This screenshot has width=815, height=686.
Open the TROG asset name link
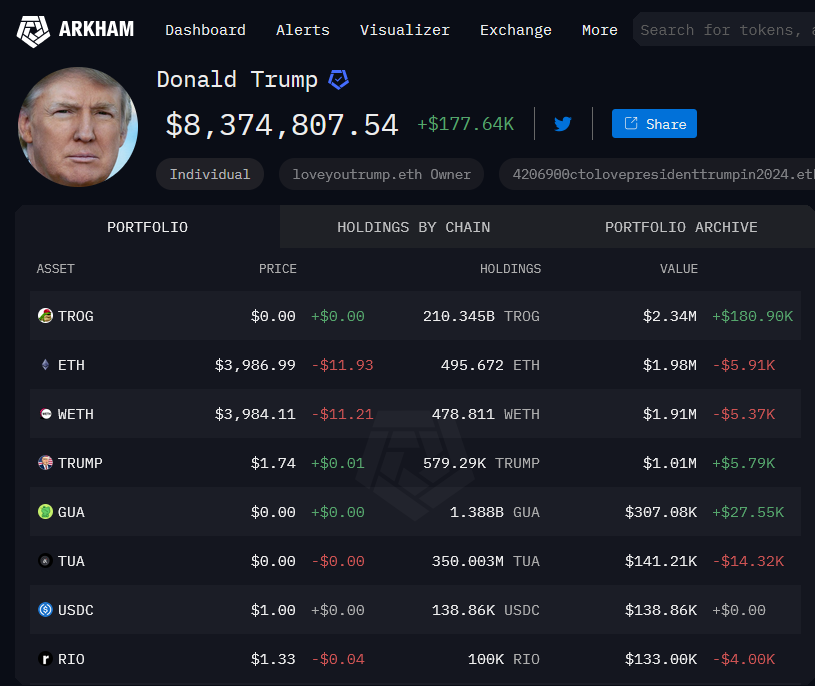pyautogui.click(x=75, y=316)
